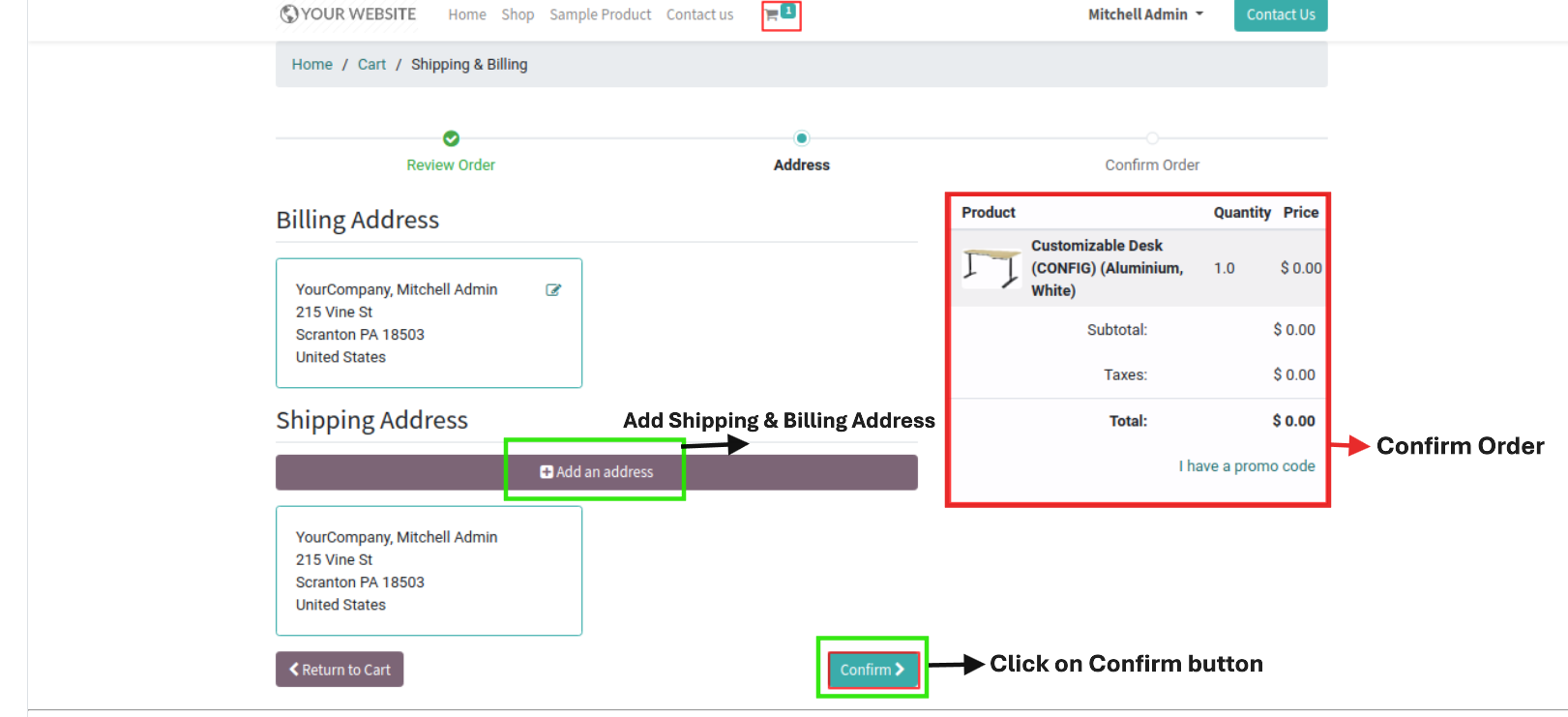Image resolution: width=1568 pixels, height=717 pixels.
Task: Open the Mitchell Admin user dropdown
Action: pyautogui.click(x=1145, y=15)
